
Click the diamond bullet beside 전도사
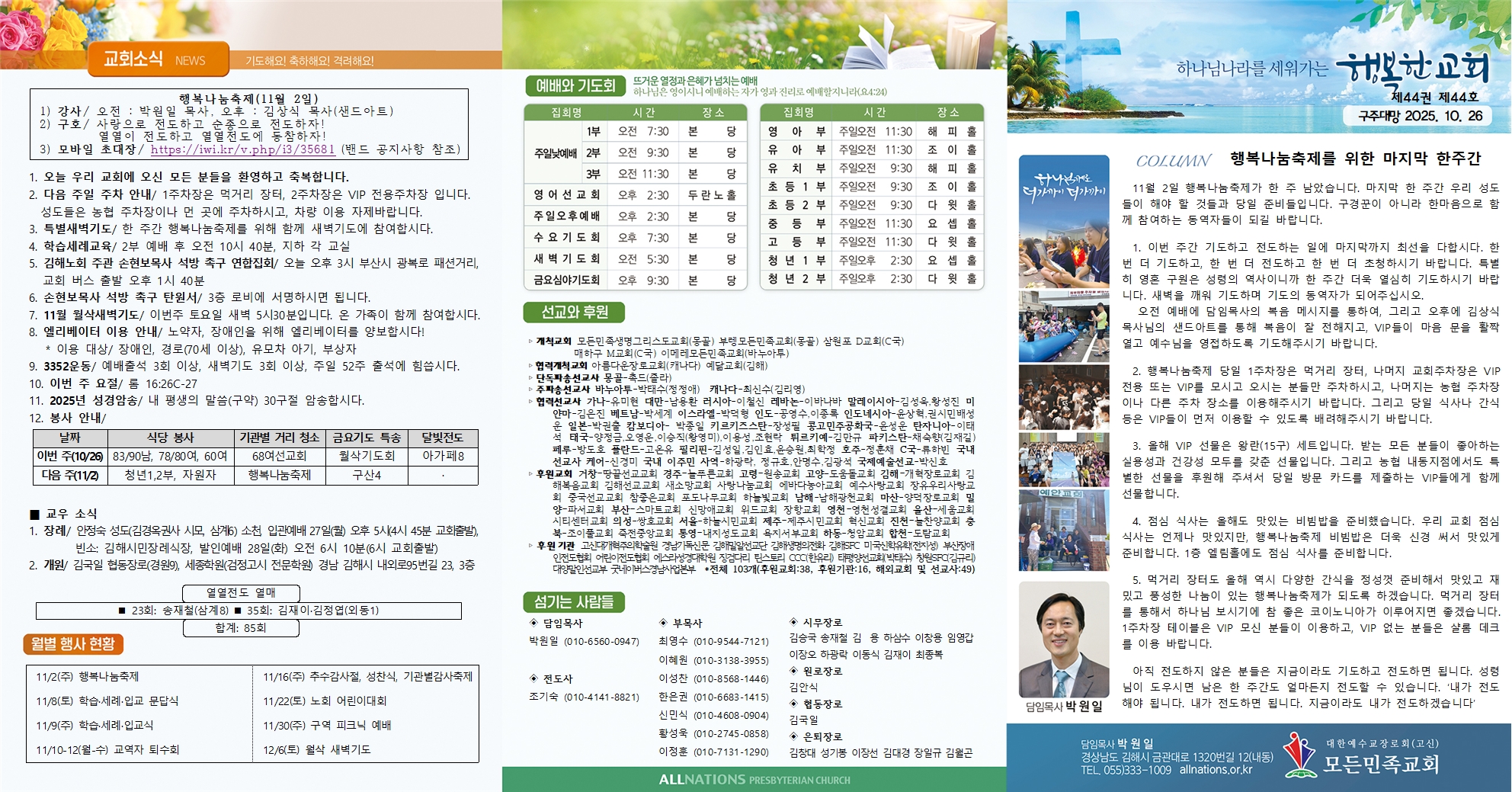pyautogui.click(x=533, y=678)
